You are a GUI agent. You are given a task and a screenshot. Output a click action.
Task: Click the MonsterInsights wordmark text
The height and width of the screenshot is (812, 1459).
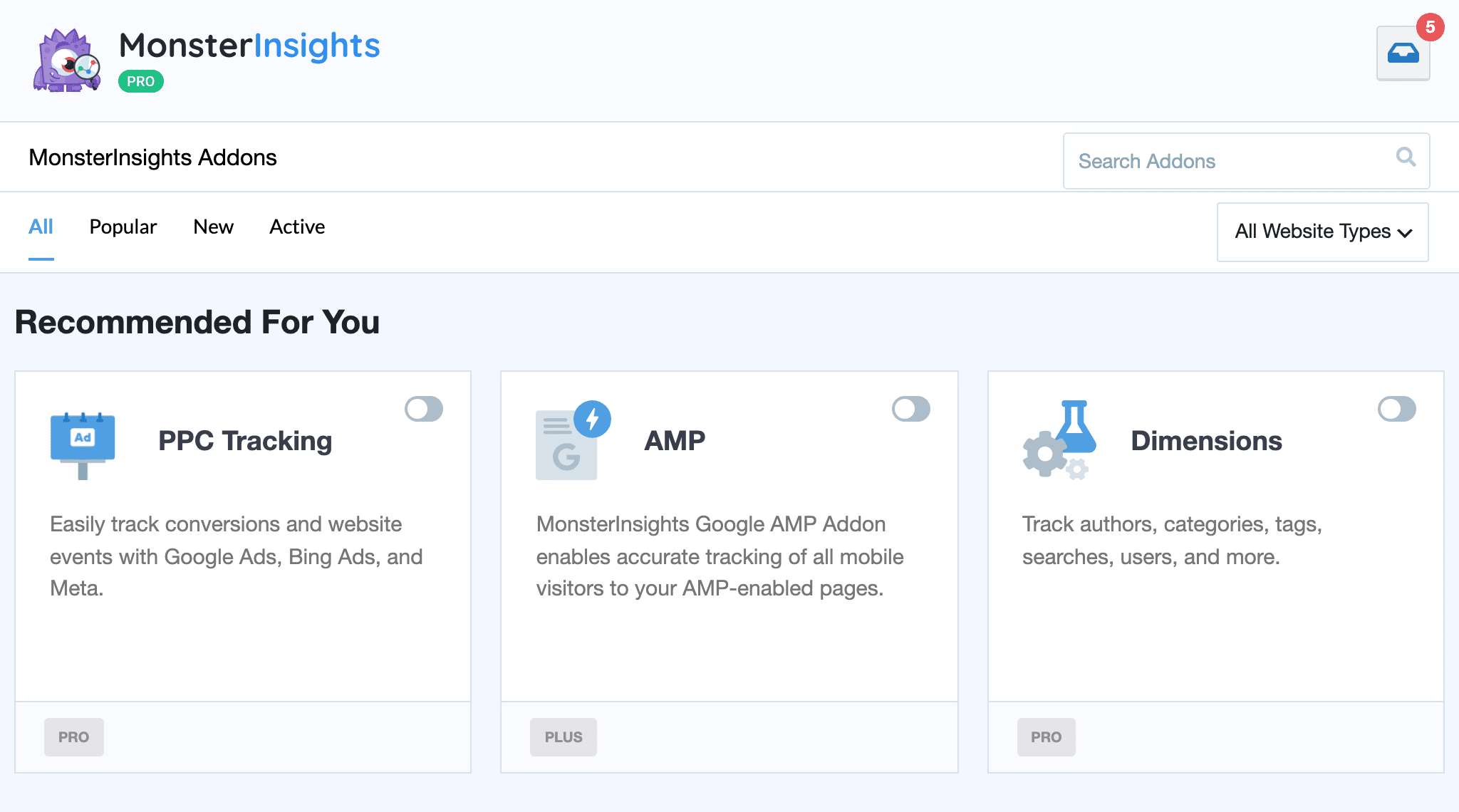[x=249, y=46]
